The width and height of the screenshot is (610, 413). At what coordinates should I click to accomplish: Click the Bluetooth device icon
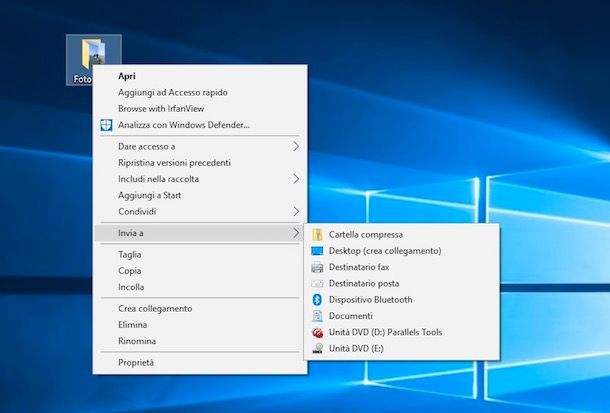click(x=317, y=299)
